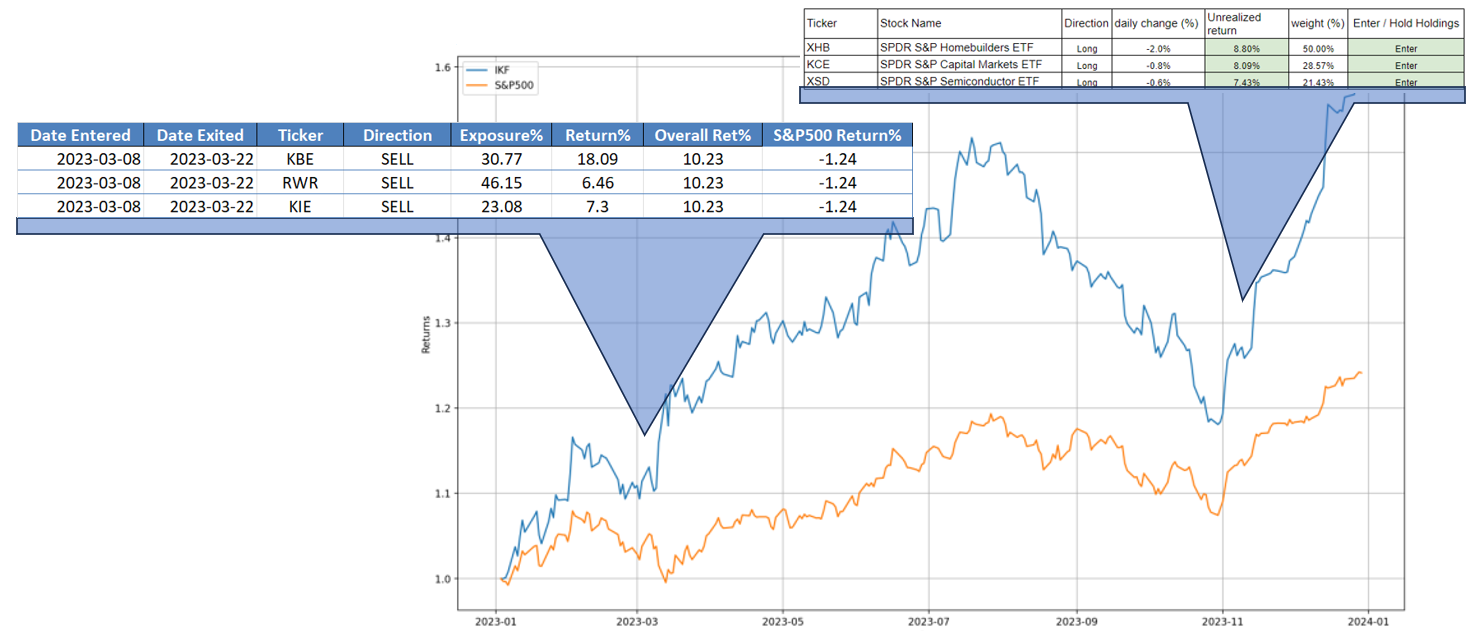Viewport: 1473px width, 631px height.
Task: Select the S&P500 Return% column header
Action: [837, 135]
